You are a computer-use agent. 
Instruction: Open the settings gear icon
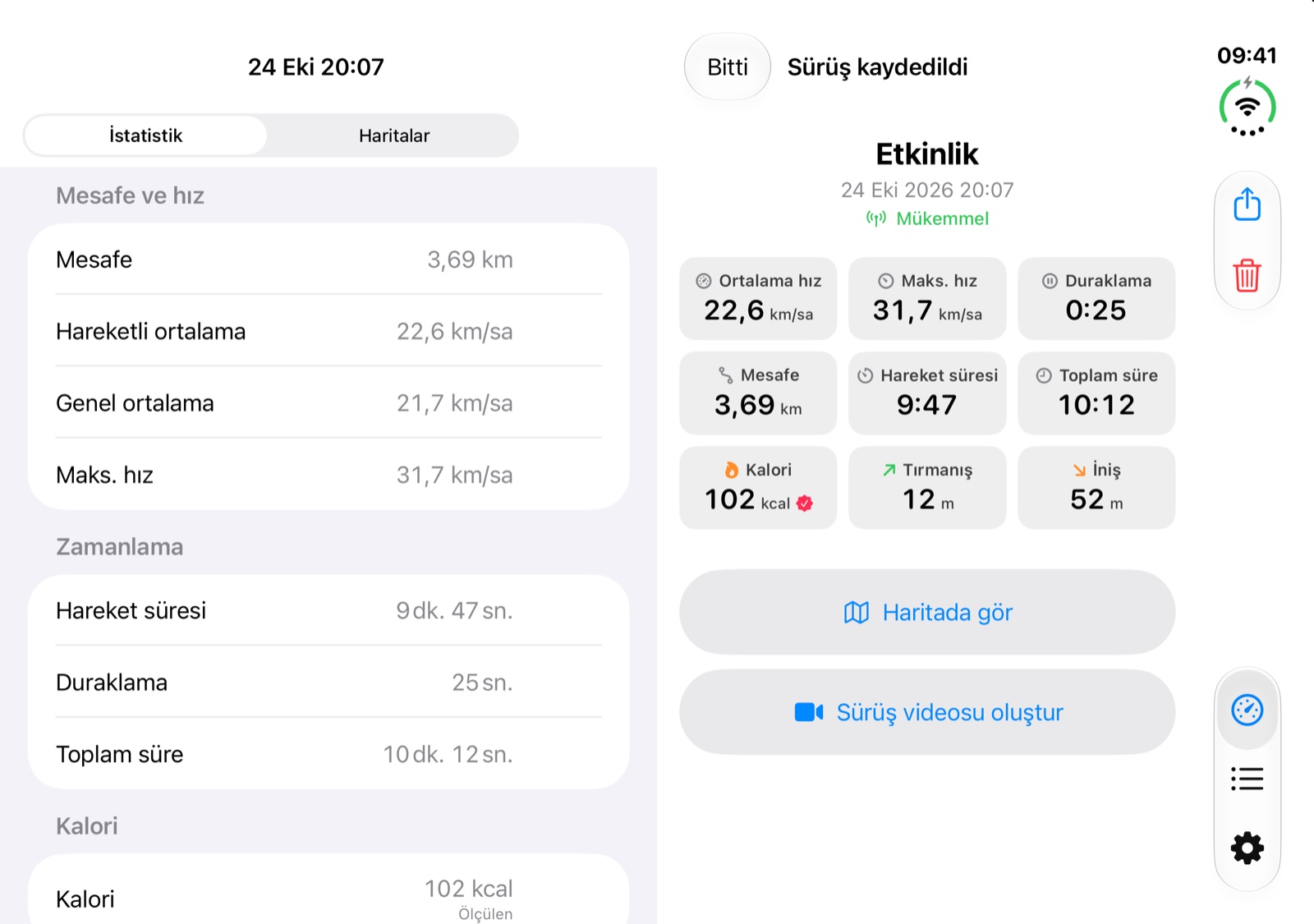[x=1247, y=848]
